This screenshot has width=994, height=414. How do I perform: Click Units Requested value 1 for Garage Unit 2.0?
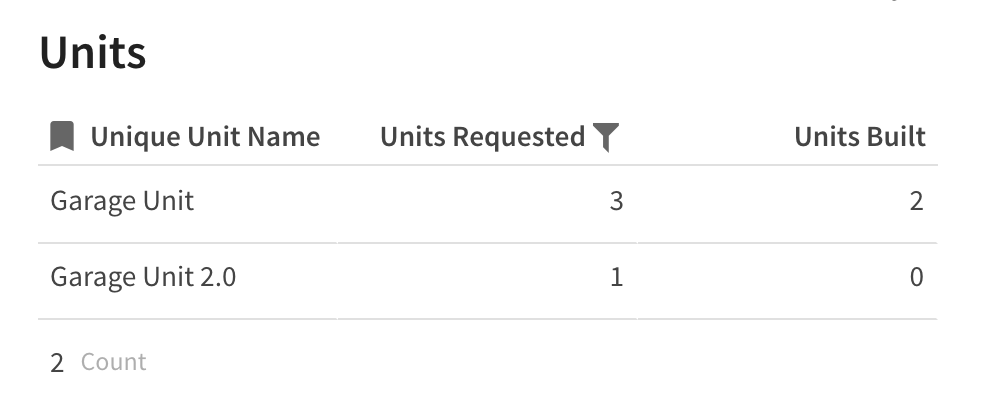coord(616,277)
